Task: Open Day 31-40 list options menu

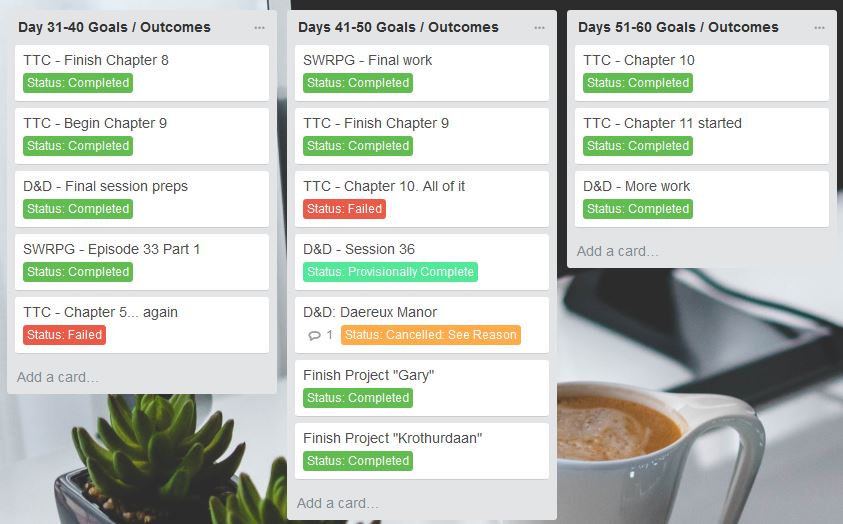Action: tap(260, 27)
